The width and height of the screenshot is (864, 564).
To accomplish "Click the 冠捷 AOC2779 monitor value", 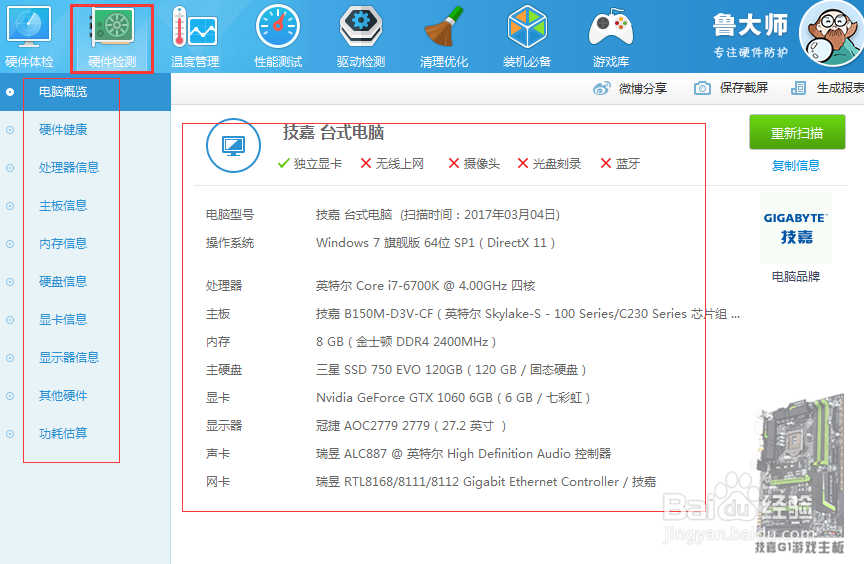I will click(411, 426).
